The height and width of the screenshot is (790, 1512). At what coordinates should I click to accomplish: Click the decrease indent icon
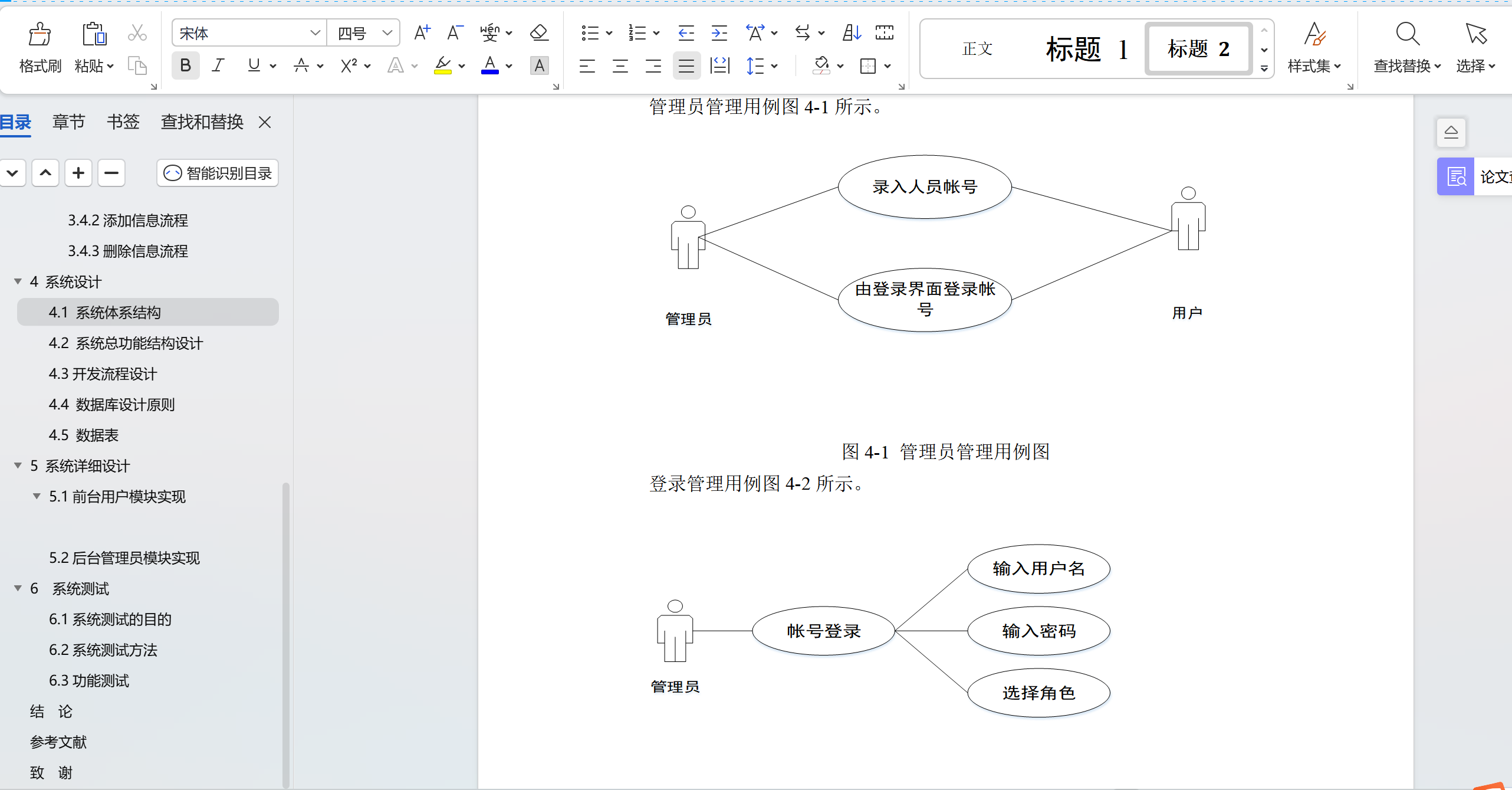(x=686, y=32)
